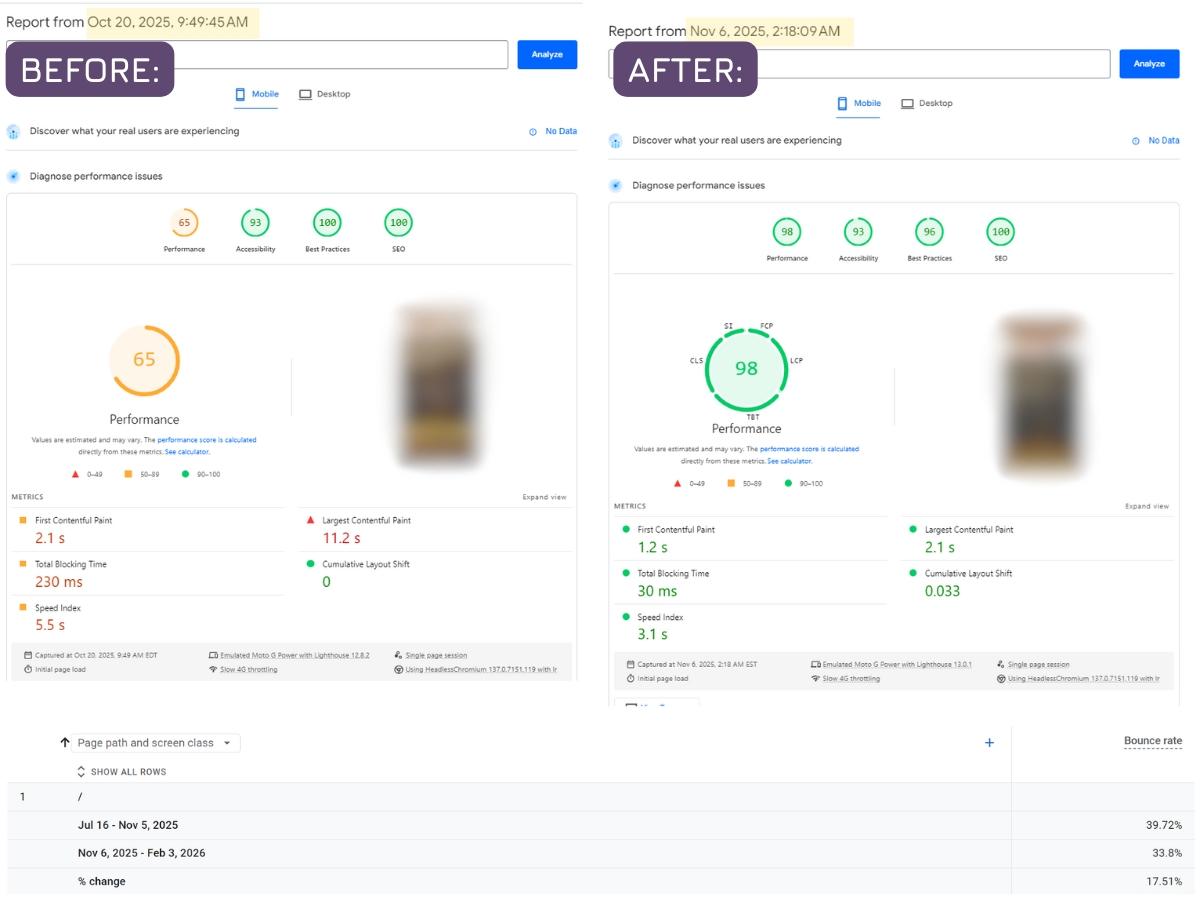Open the See calculator link in before report
This screenshot has height=900, width=1200.
coord(187,452)
